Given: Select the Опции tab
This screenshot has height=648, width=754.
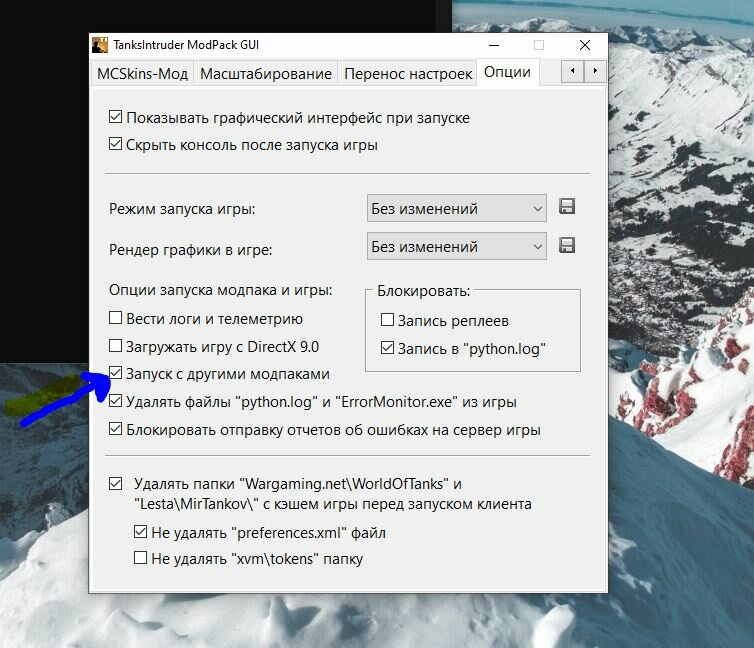Looking at the screenshot, I should [x=507, y=72].
